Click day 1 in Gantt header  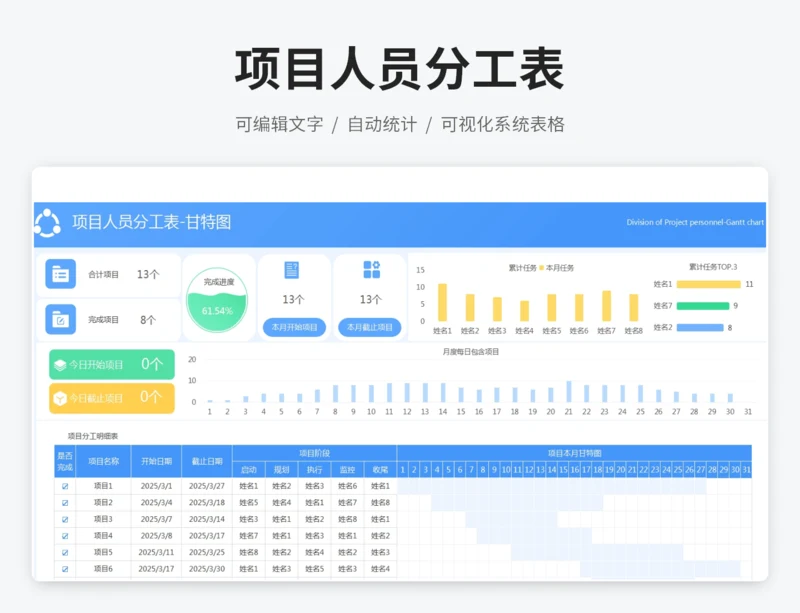pyautogui.click(x=403, y=470)
